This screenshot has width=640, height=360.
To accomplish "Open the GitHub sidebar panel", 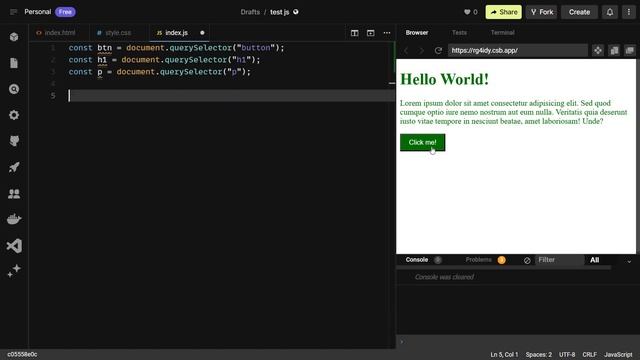I will 14,141.
